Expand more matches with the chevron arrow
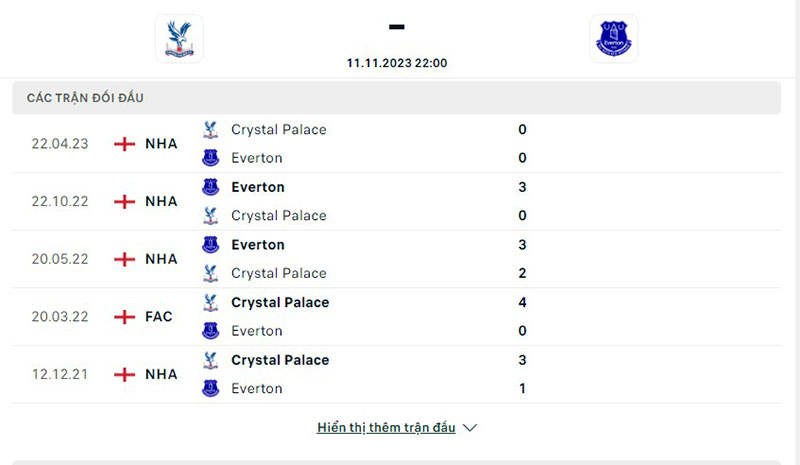Image resolution: width=800 pixels, height=465 pixels. point(470,428)
